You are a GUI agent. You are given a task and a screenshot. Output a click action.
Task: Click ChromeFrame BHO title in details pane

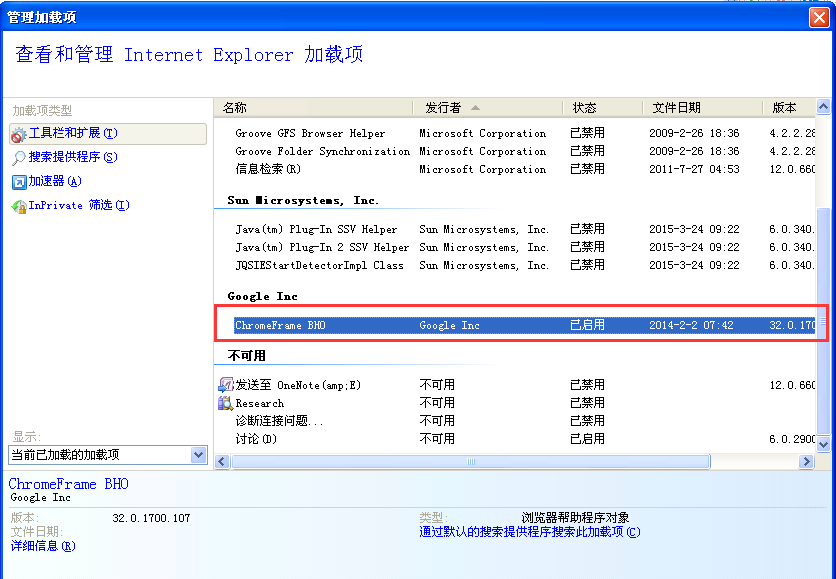(x=68, y=484)
